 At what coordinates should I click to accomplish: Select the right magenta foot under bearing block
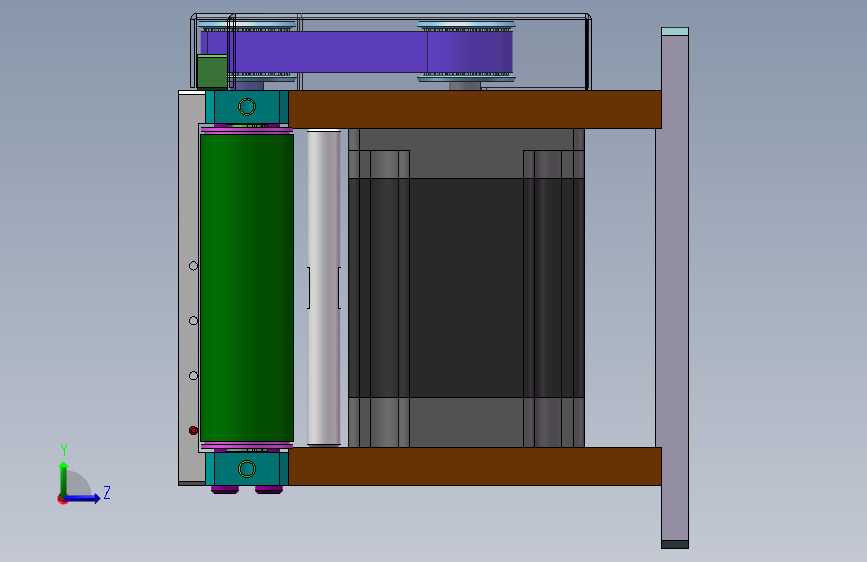pos(269,490)
